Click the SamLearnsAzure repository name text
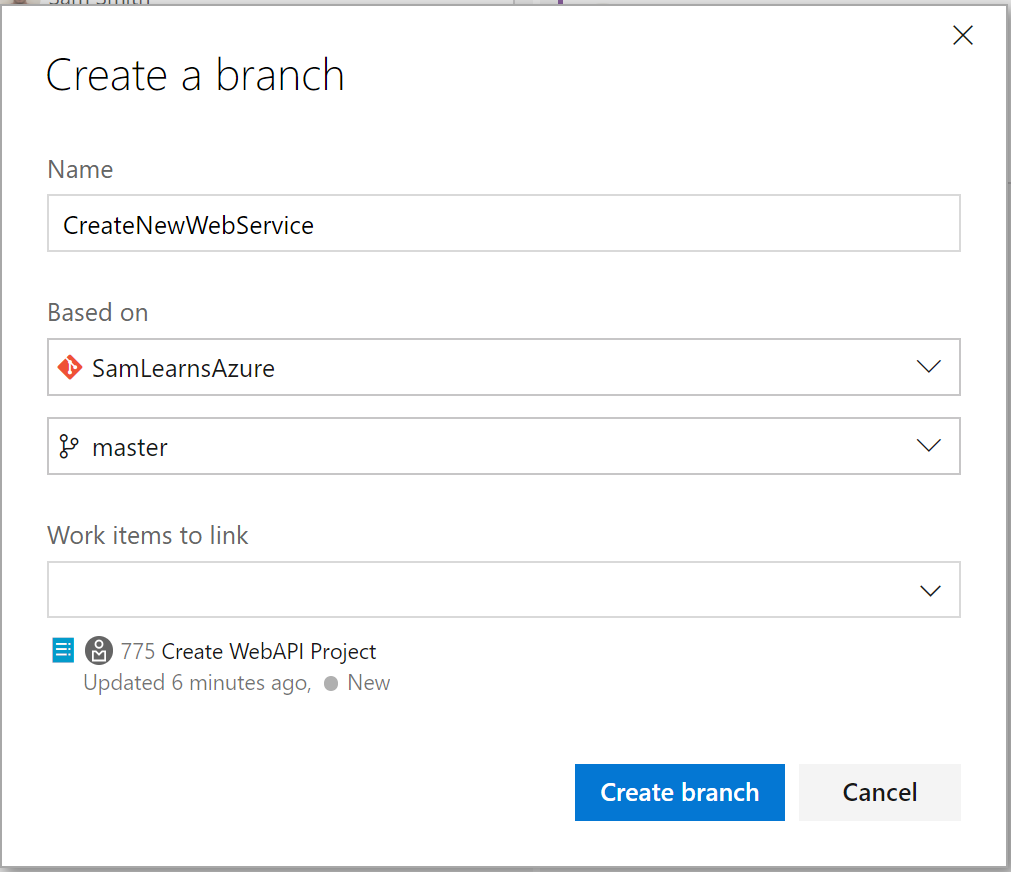This screenshot has height=887, width=1022. (x=183, y=368)
